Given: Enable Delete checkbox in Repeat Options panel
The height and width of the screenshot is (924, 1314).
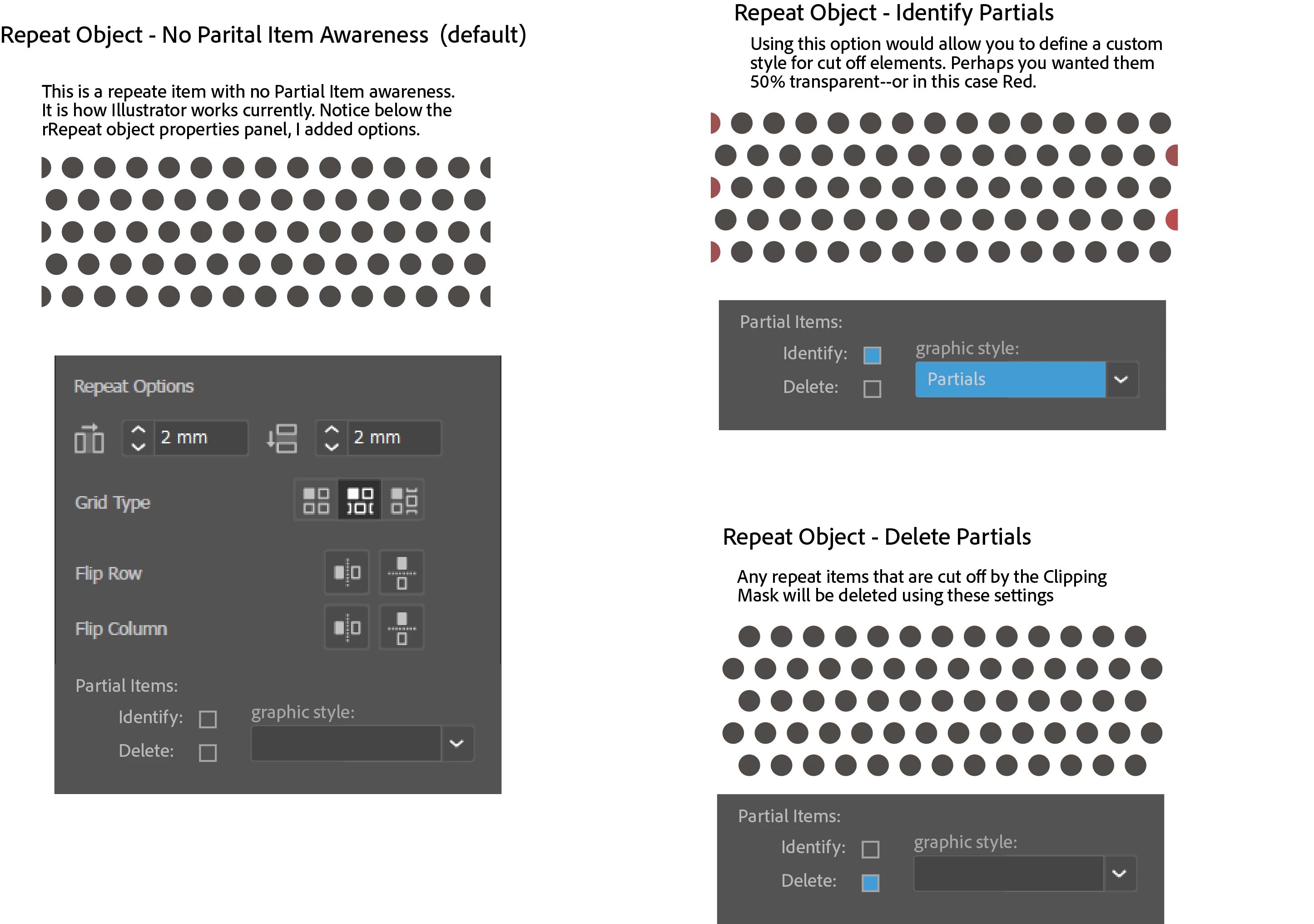Looking at the screenshot, I should 208,752.
